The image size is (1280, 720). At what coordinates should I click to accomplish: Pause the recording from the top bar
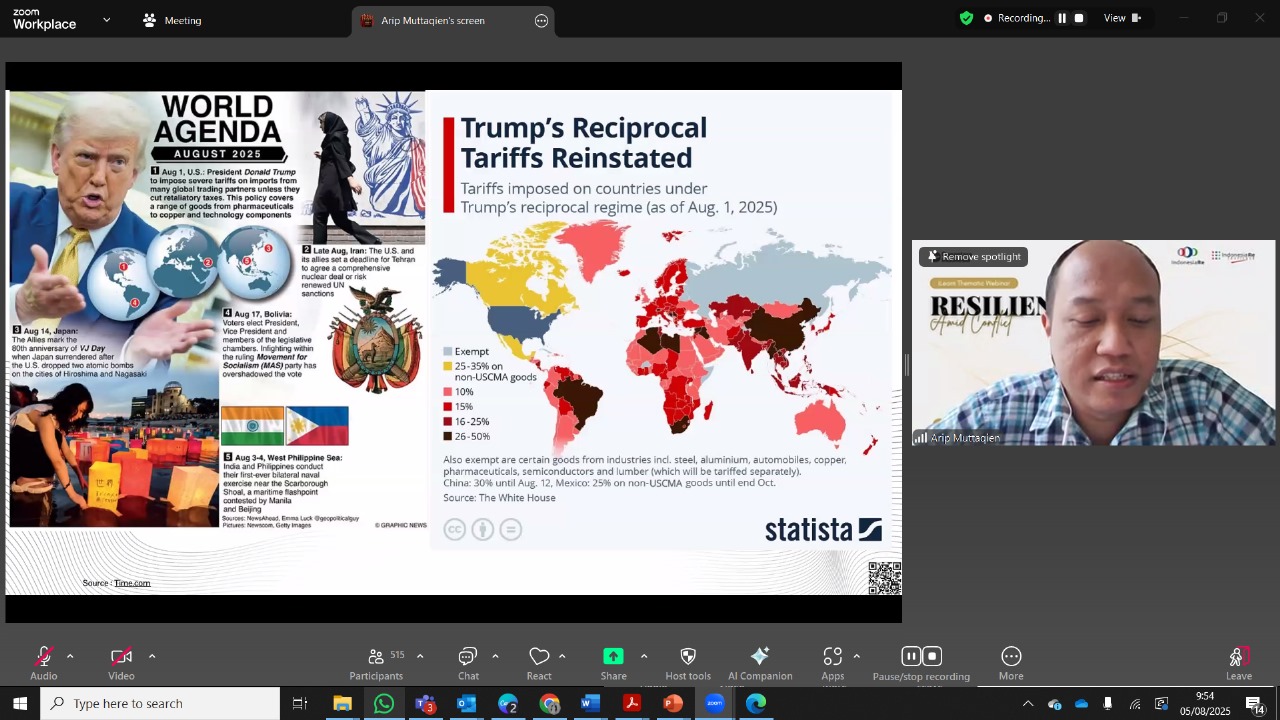point(1062,18)
